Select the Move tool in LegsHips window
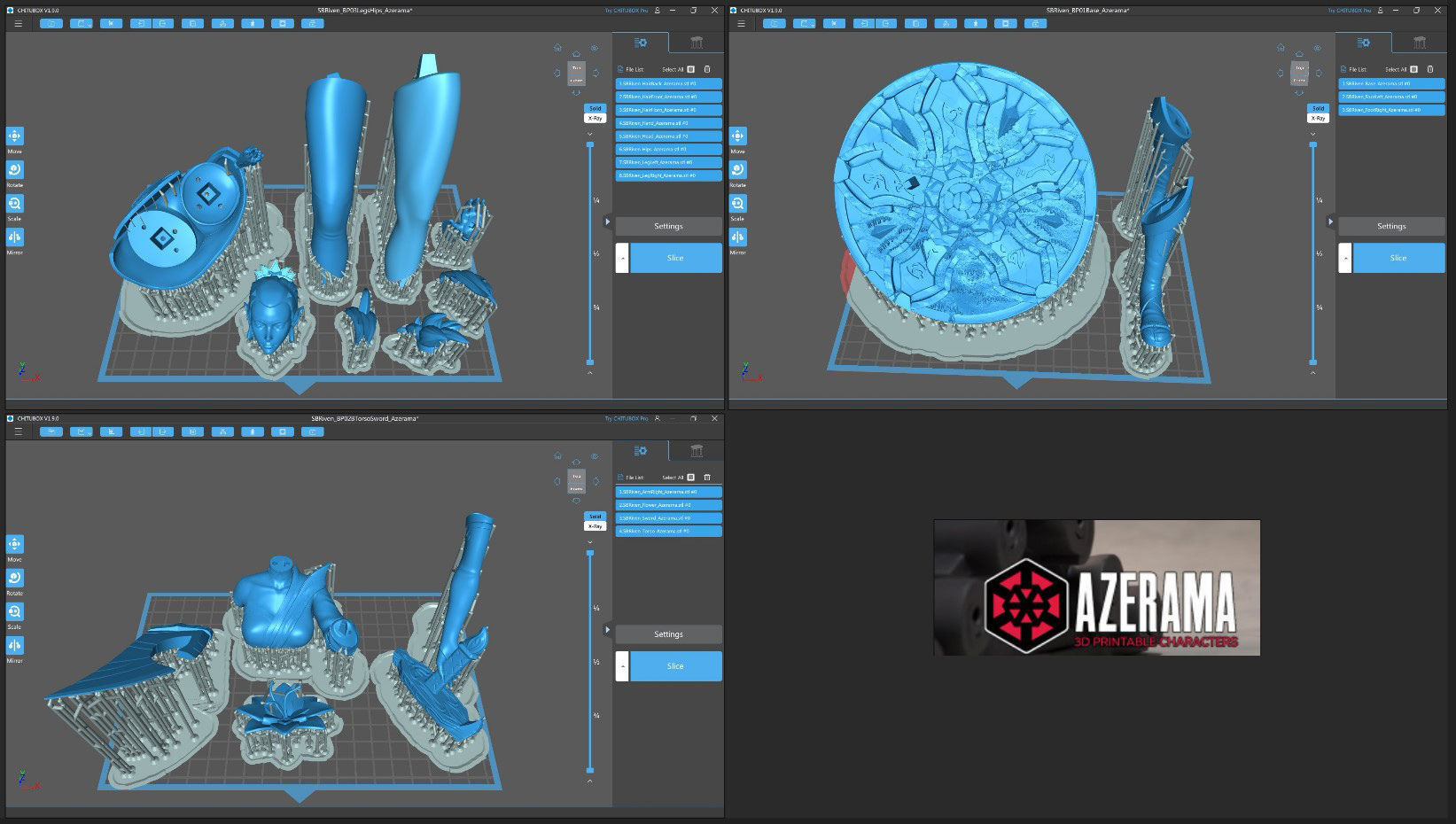1456x824 pixels. click(15, 136)
